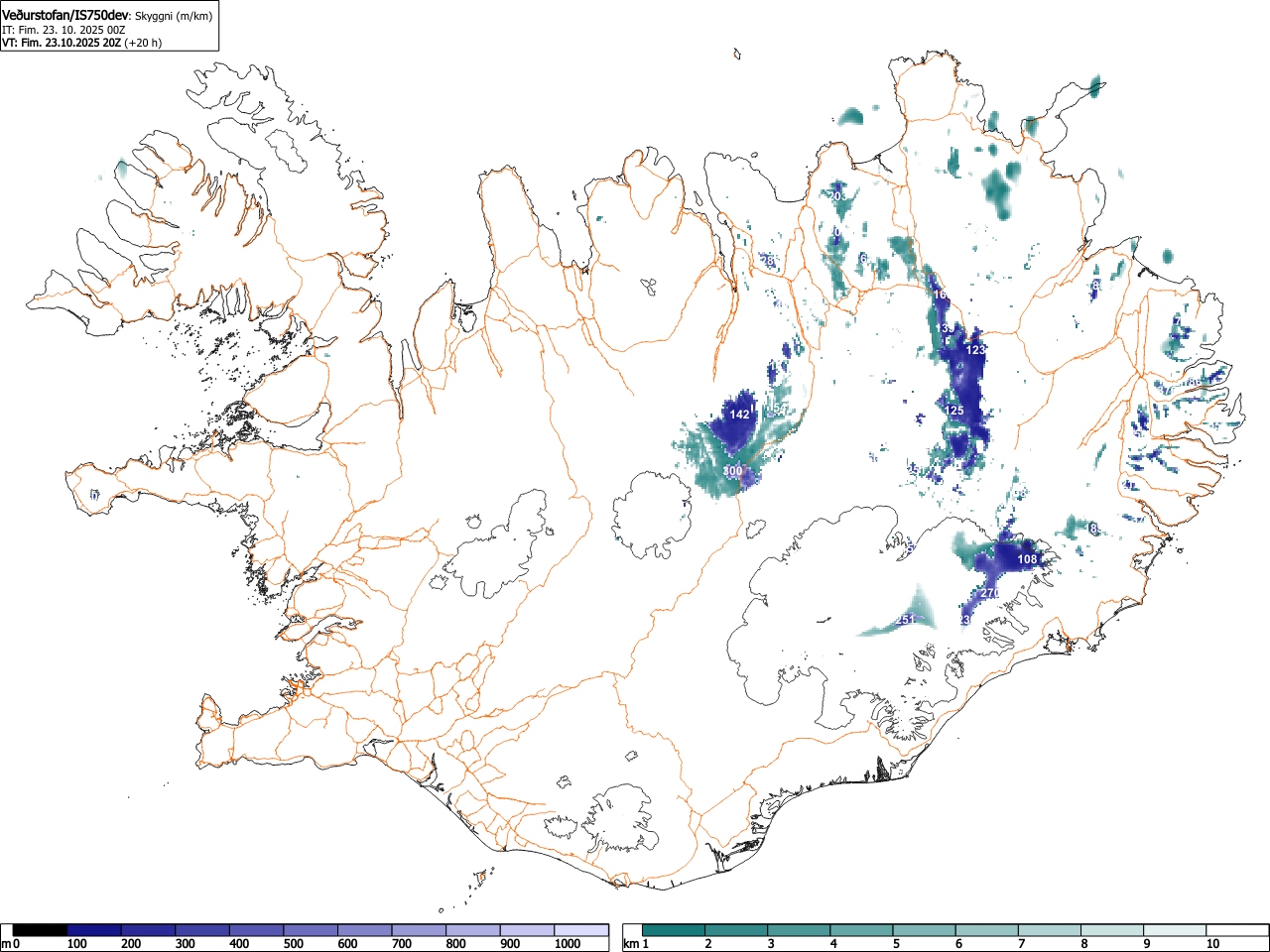Viewport: 1270px width, 952px height.
Task: Select the legend swatch between 500 and 600 m
Action: click(x=311, y=930)
